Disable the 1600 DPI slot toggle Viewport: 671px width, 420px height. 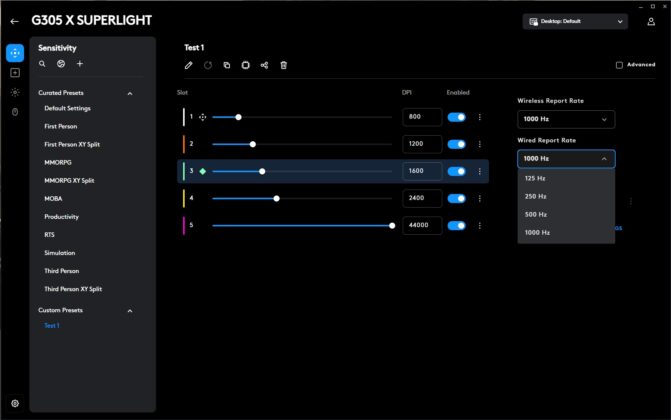pos(457,171)
